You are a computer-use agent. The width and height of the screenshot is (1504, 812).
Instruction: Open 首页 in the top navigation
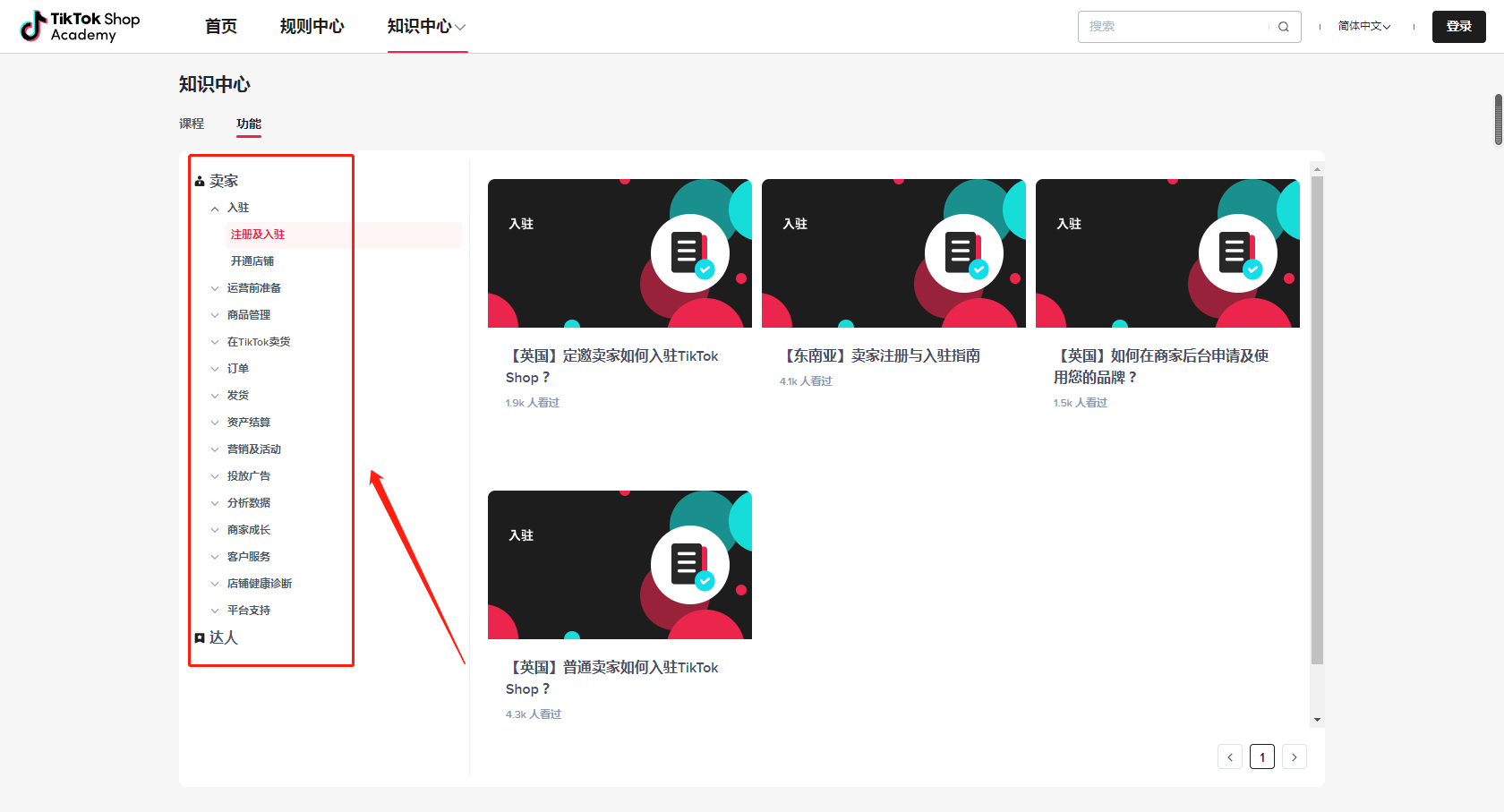(x=221, y=26)
